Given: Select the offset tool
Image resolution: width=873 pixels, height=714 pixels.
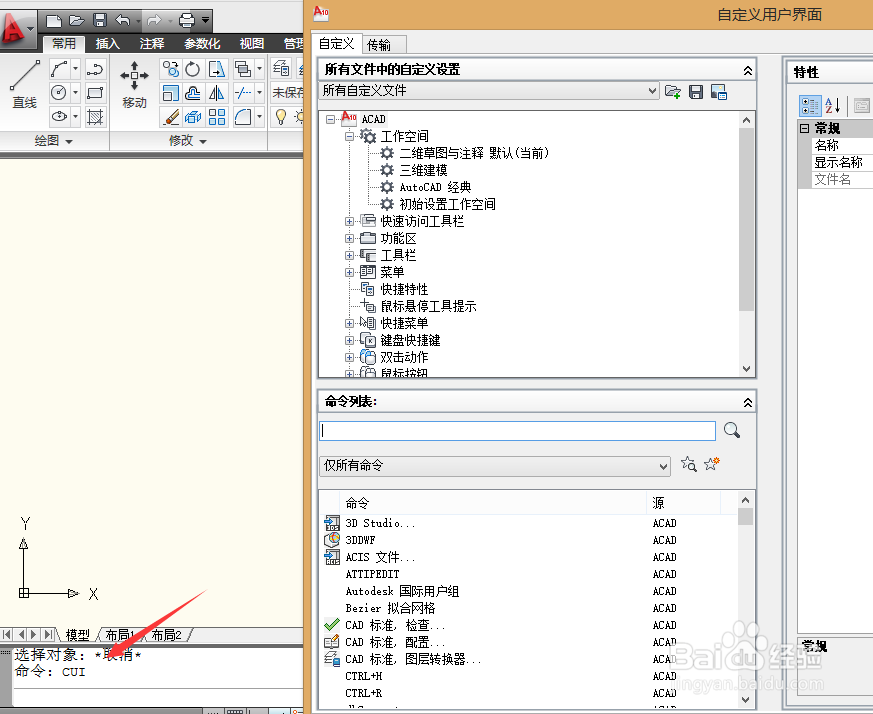Looking at the screenshot, I should click(193, 92).
